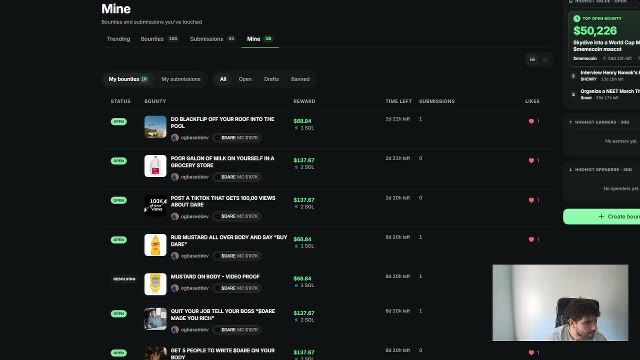The width and height of the screenshot is (640, 360).
Task: Like the TikTok 100,00 views bounty heart
Action: pos(531,200)
